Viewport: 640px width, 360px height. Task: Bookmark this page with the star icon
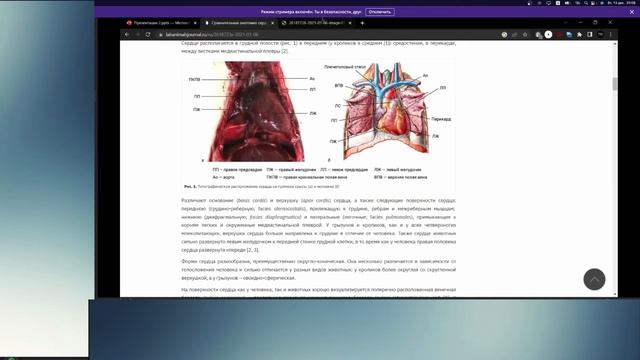525,35
